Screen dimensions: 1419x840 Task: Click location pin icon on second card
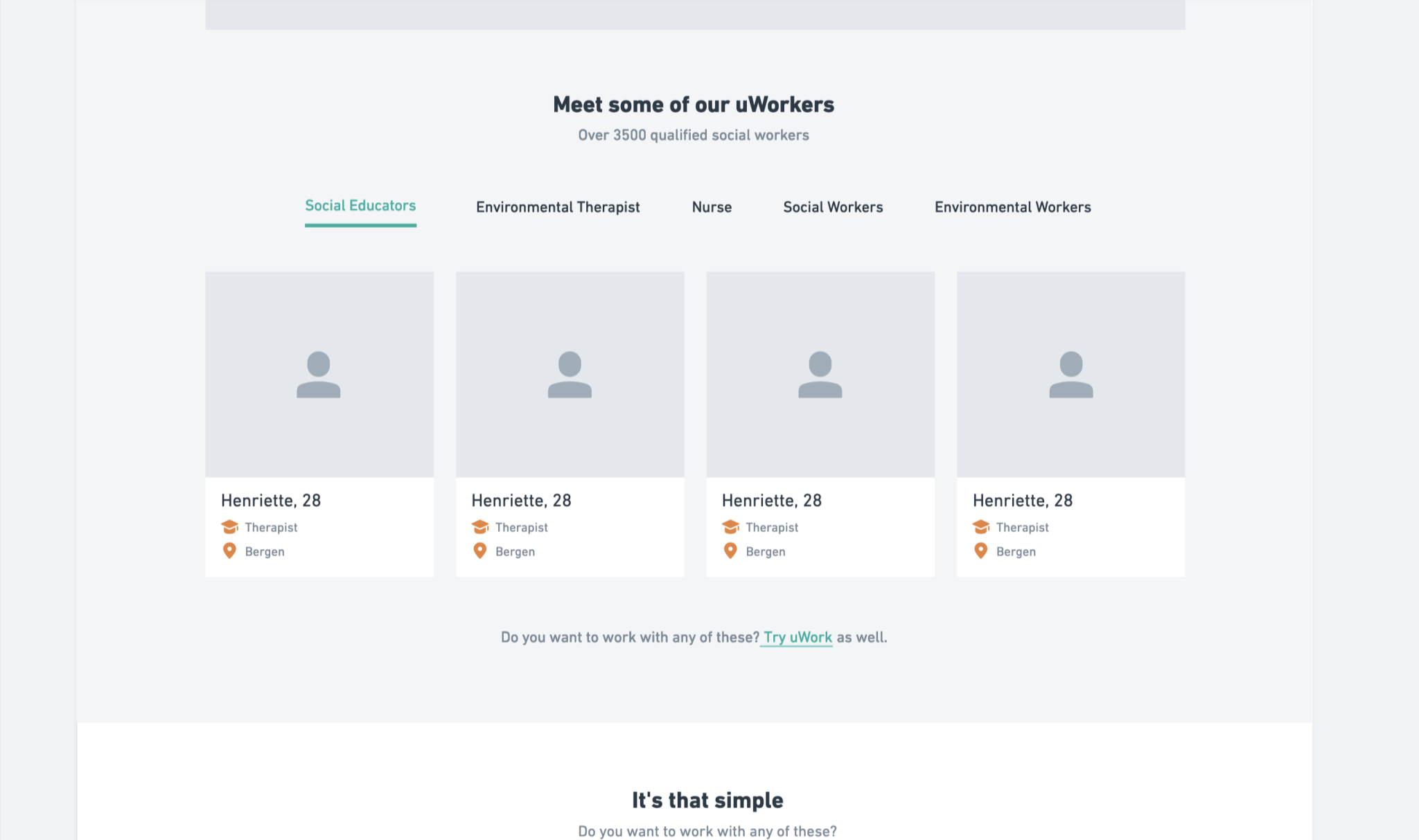click(x=480, y=551)
